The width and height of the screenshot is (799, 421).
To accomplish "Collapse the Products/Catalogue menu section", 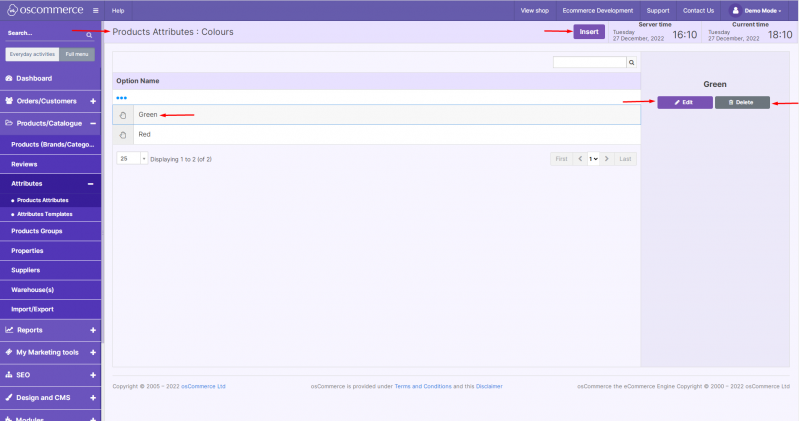I will [x=93, y=124].
